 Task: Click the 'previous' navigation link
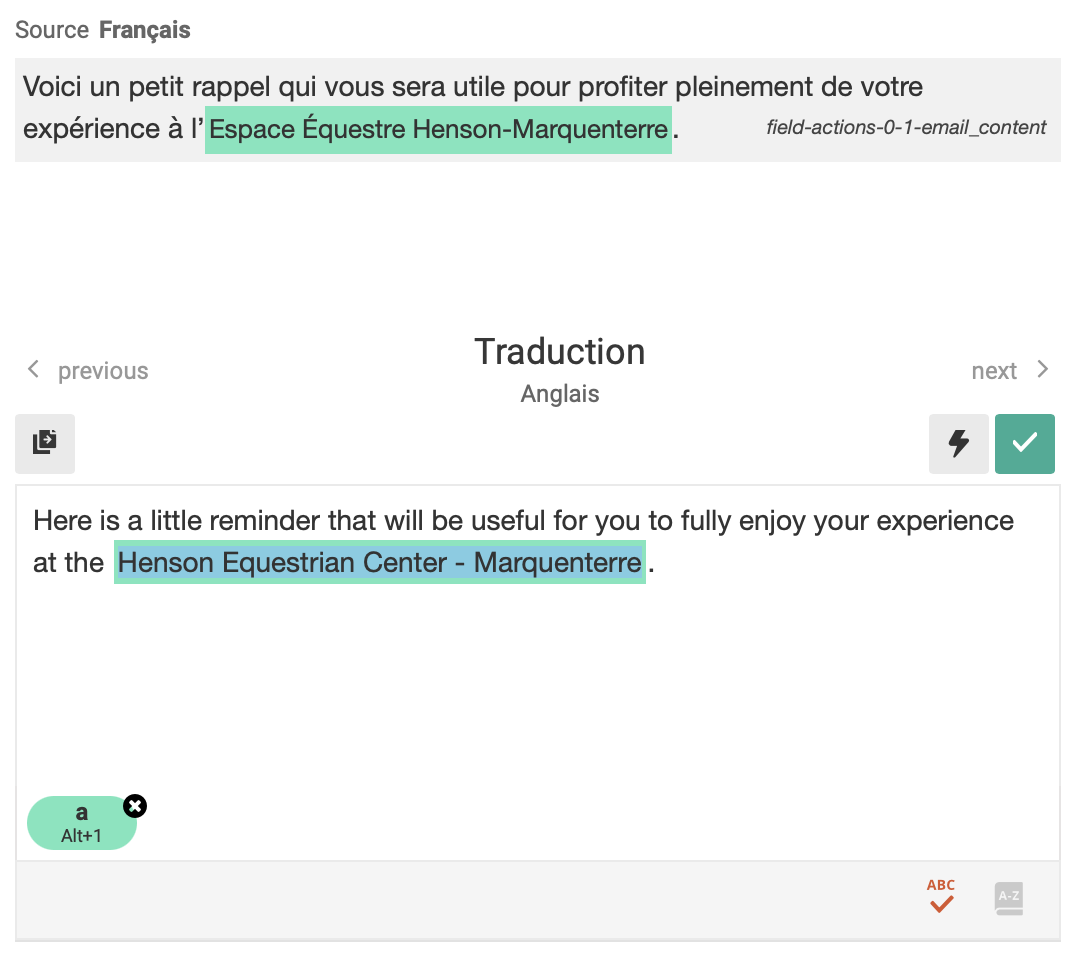pos(103,371)
